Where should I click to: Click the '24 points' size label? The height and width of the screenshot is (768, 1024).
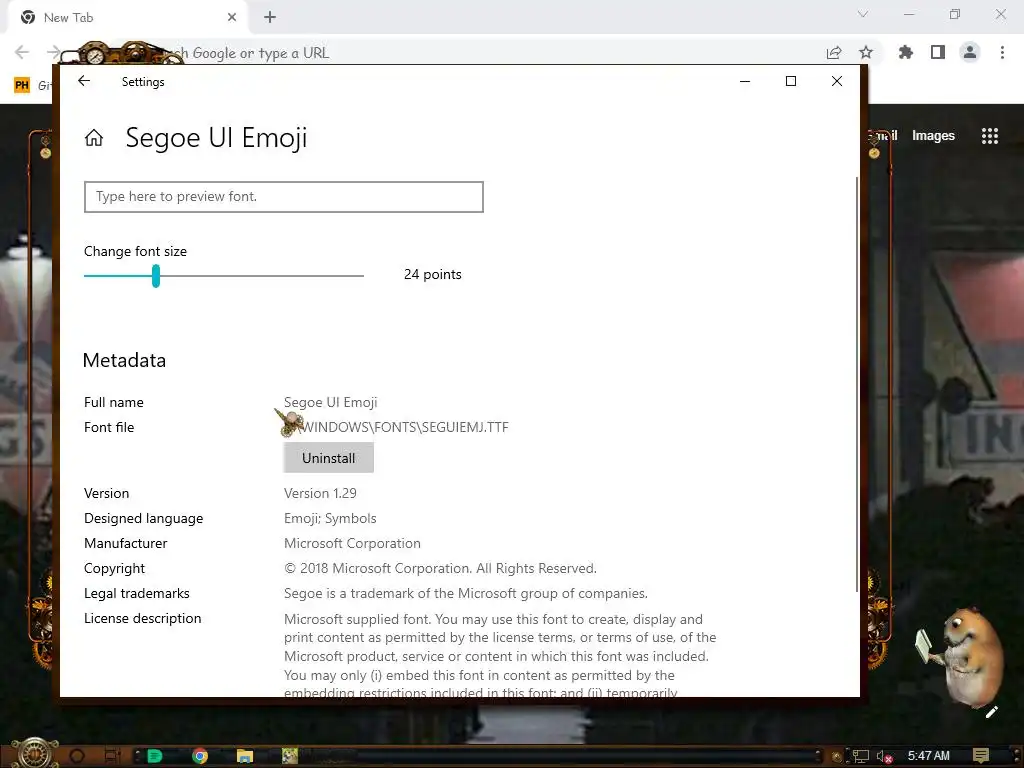pyautogui.click(x=432, y=275)
